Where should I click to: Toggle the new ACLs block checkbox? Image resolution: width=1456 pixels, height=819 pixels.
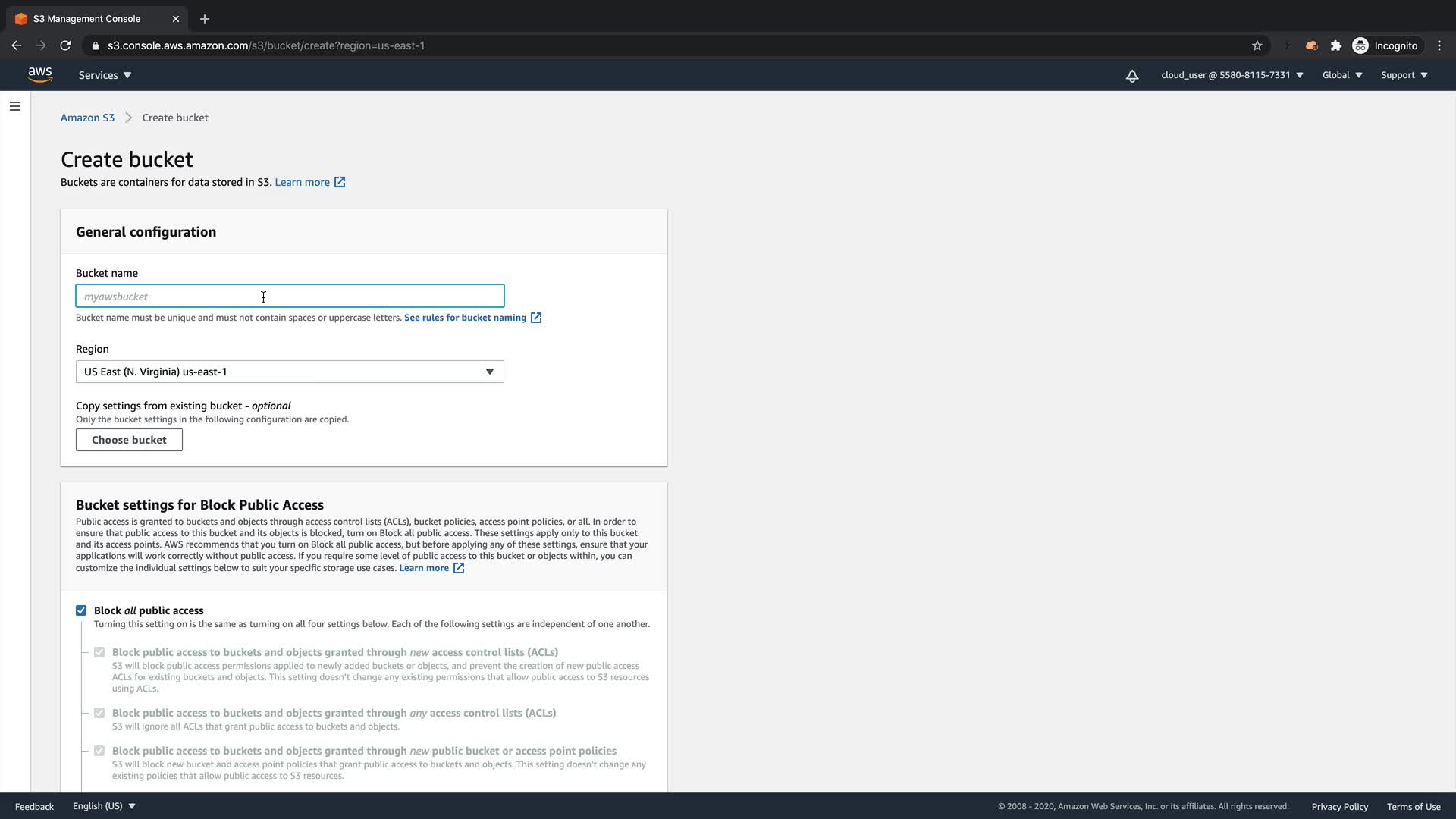[99, 652]
